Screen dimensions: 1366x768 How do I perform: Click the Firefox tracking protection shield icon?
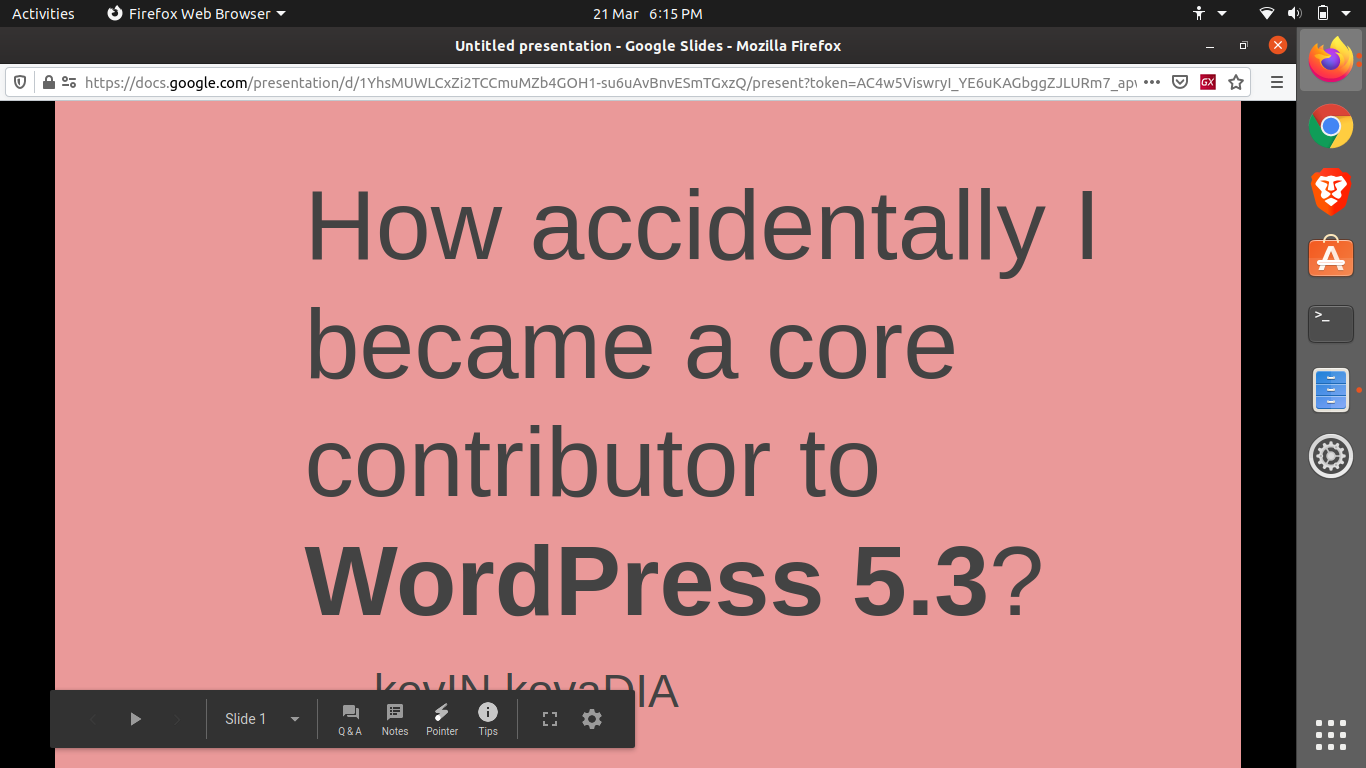(20, 82)
